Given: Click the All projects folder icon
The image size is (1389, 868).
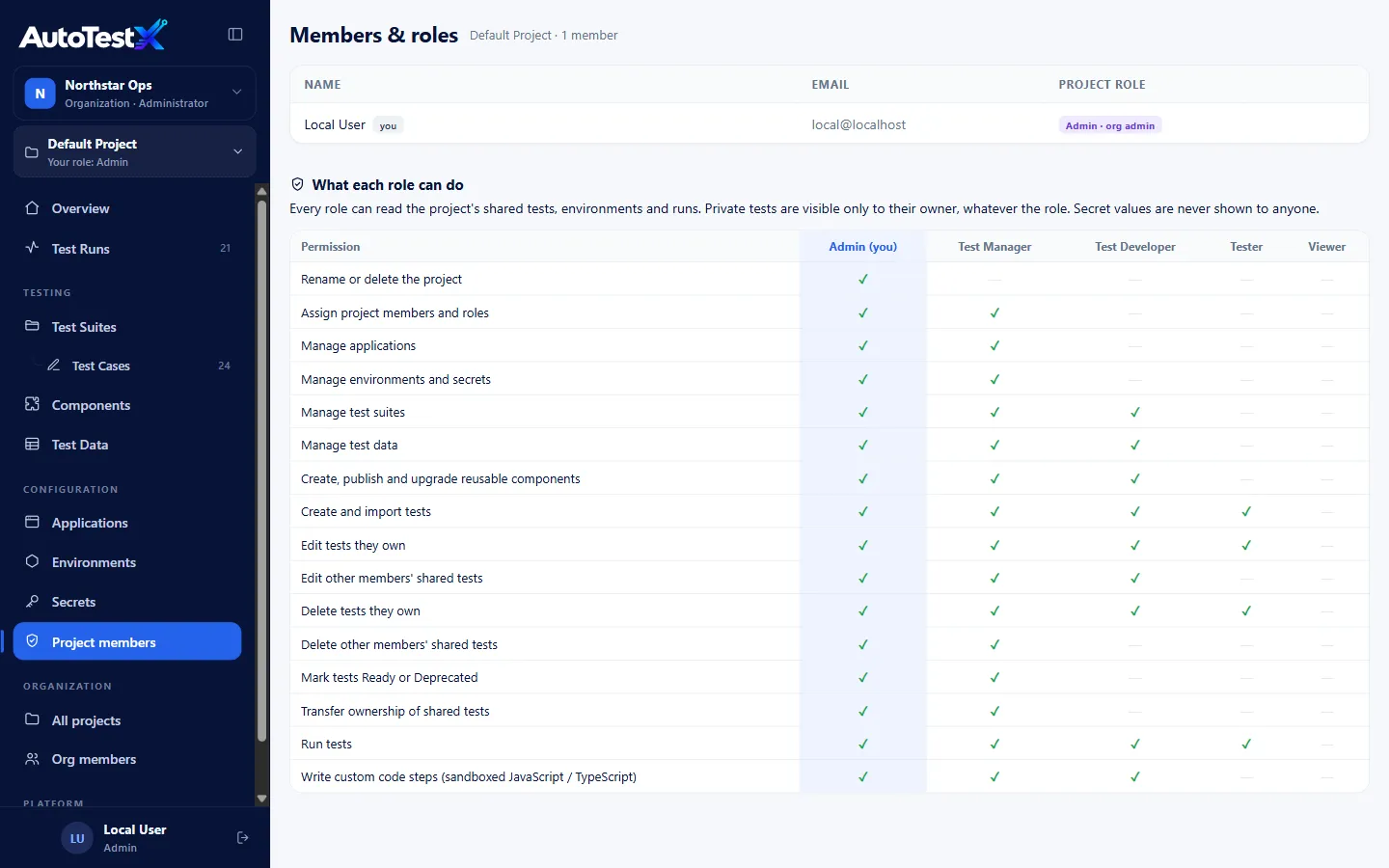Looking at the screenshot, I should 32,719.
